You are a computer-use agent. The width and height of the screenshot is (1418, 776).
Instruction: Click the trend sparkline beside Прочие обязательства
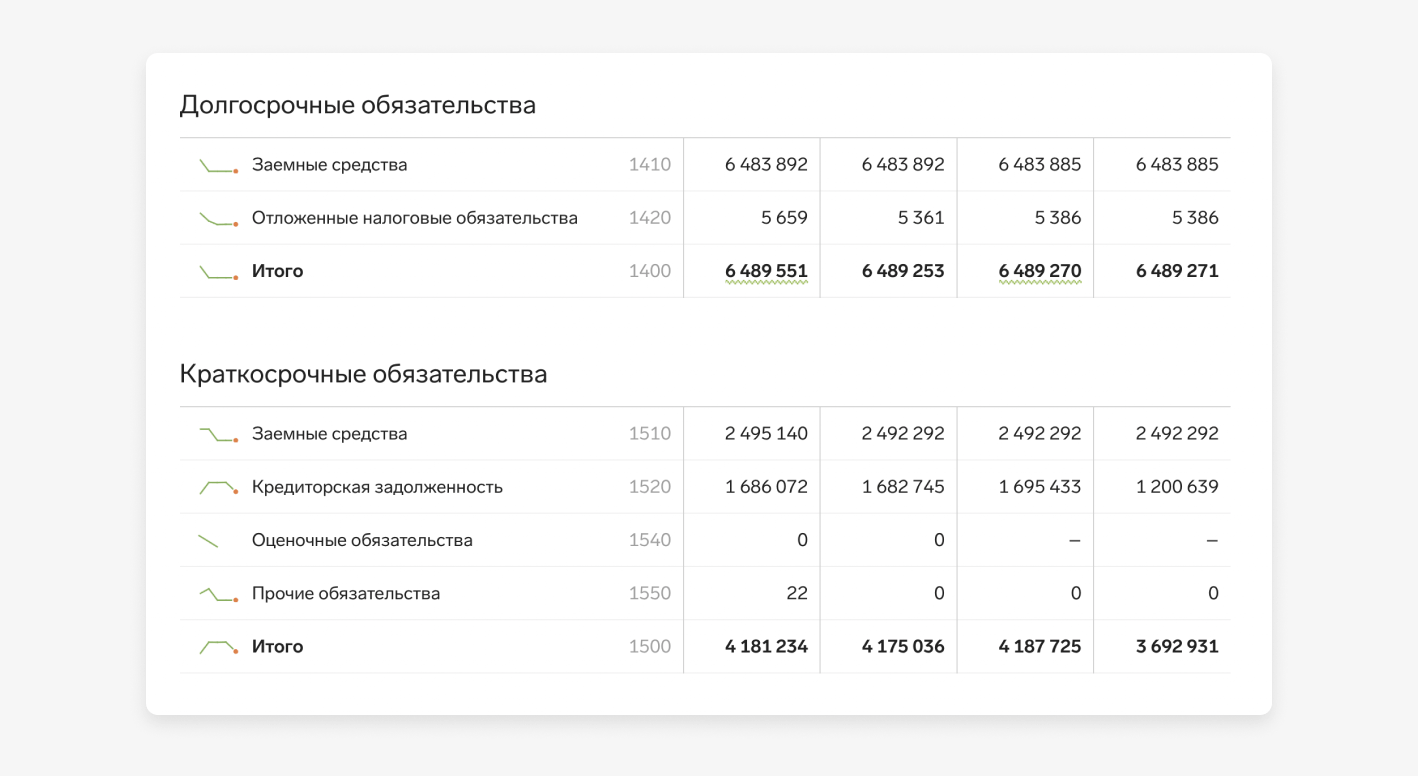(218, 594)
